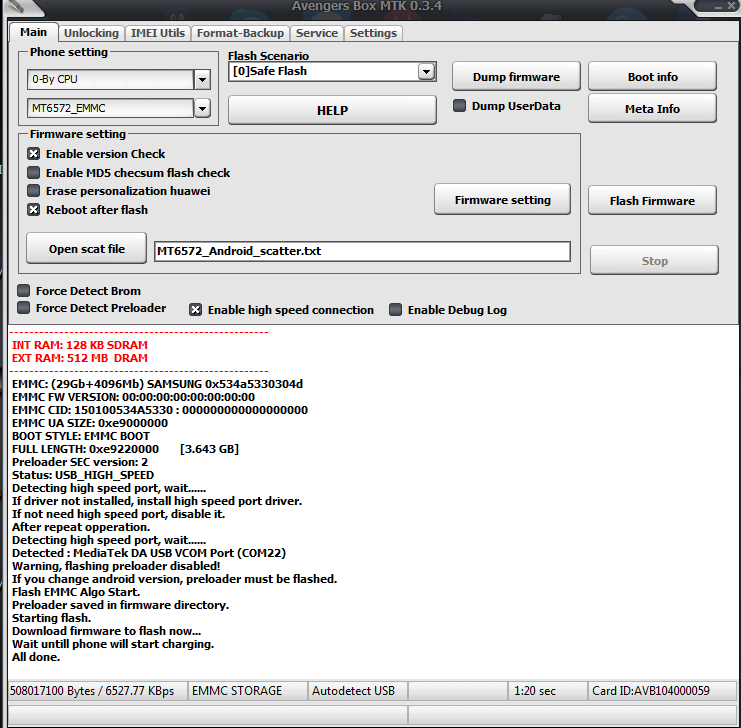Click the EMMC CID log line

(x=160, y=410)
